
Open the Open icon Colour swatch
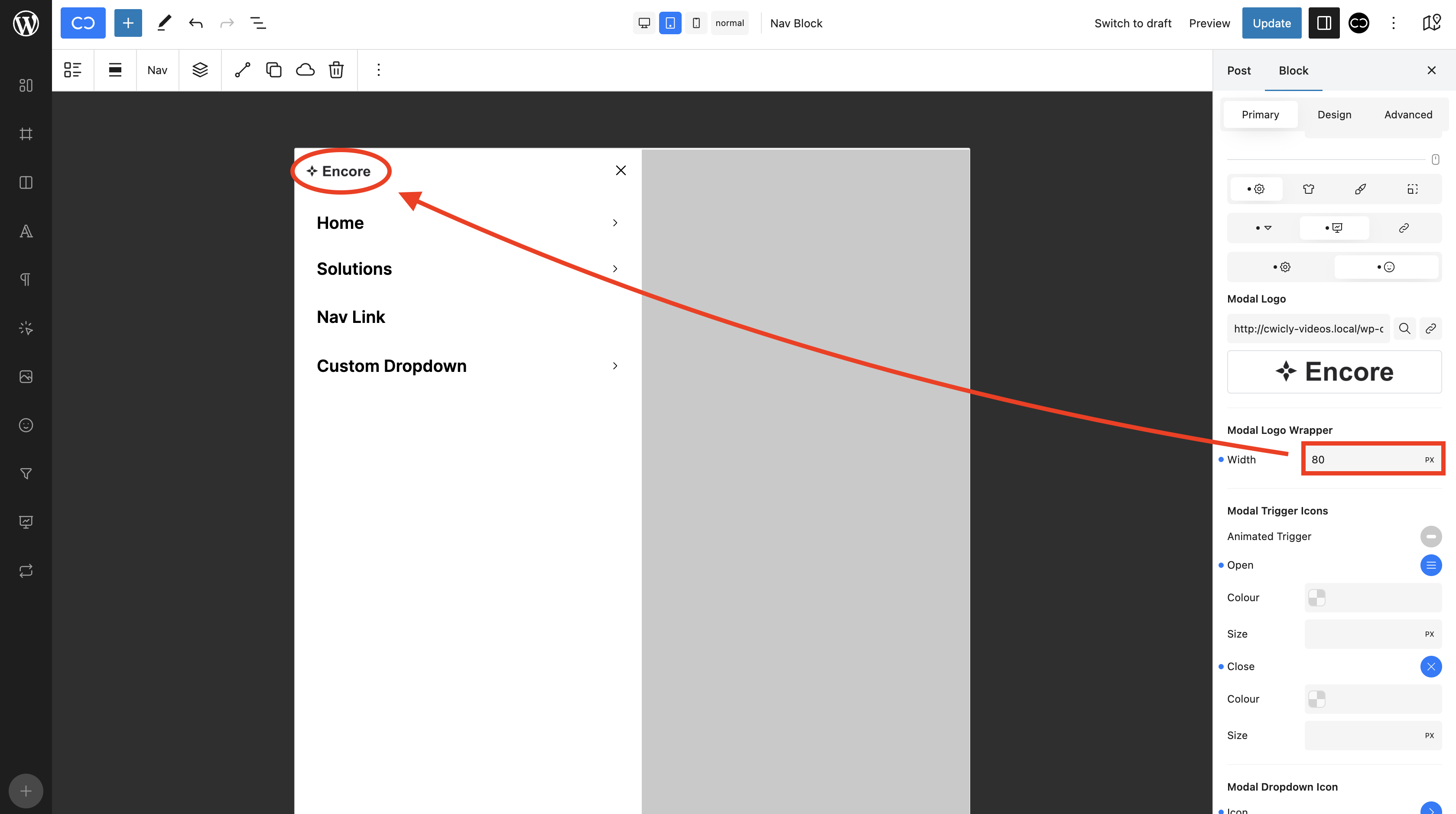pyautogui.click(x=1317, y=598)
